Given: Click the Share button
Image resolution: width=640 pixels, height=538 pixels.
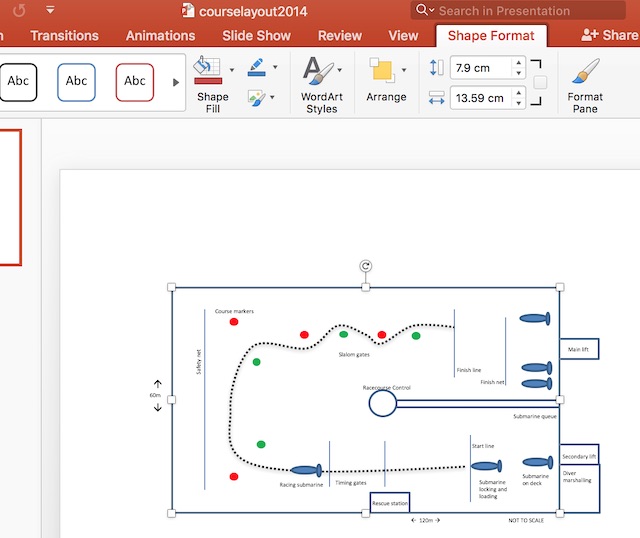Looking at the screenshot, I should click(x=610, y=35).
